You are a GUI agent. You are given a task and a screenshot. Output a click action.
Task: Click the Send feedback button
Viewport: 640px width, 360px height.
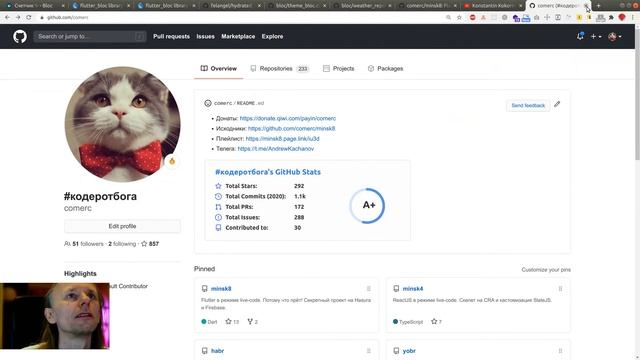tap(528, 105)
